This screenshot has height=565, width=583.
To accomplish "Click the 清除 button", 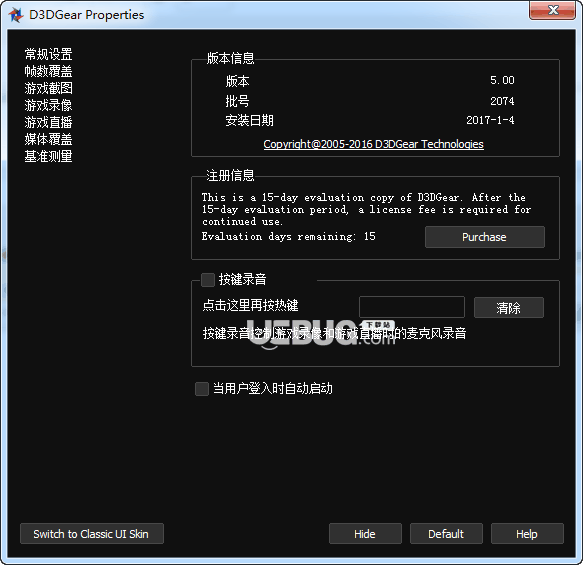I will tap(509, 307).
